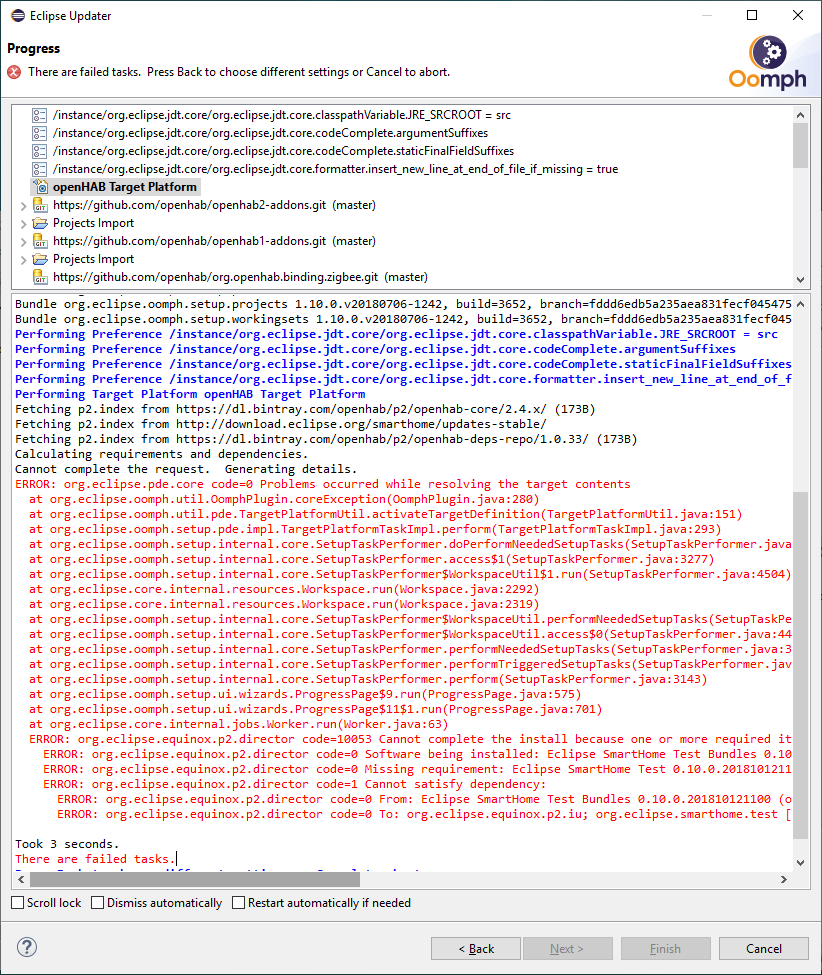Image resolution: width=822 pixels, height=975 pixels.
Task: Cancel the Eclipse Updater wizard
Action: pyautogui.click(x=764, y=948)
